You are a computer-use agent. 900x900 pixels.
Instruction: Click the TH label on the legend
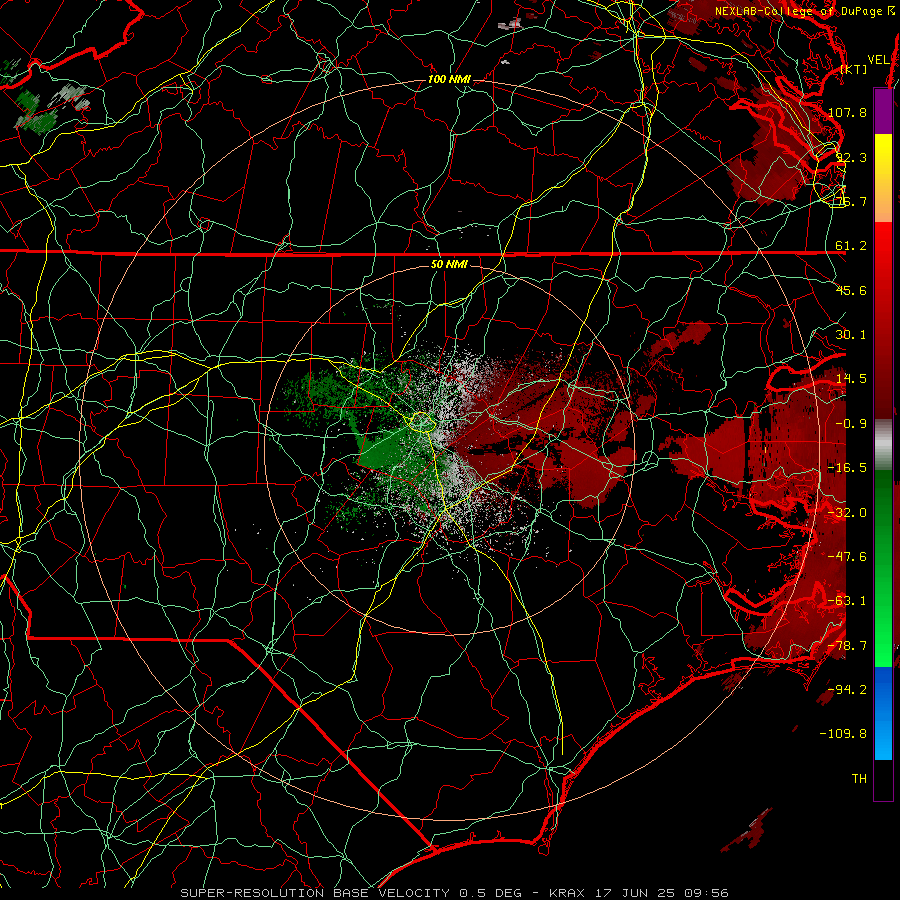tap(859, 779)
